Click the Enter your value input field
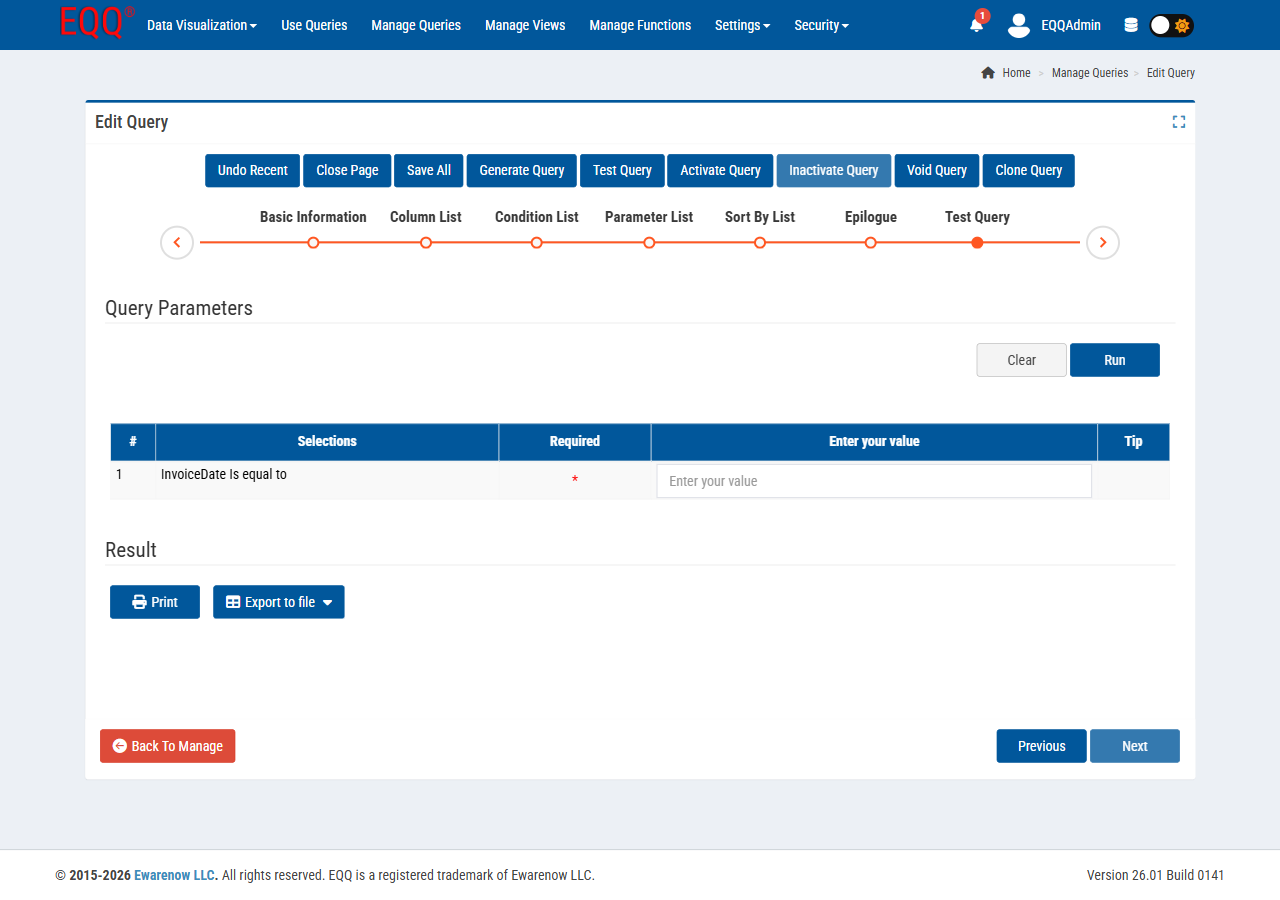The image size is (1280, 900). (873, 480)
